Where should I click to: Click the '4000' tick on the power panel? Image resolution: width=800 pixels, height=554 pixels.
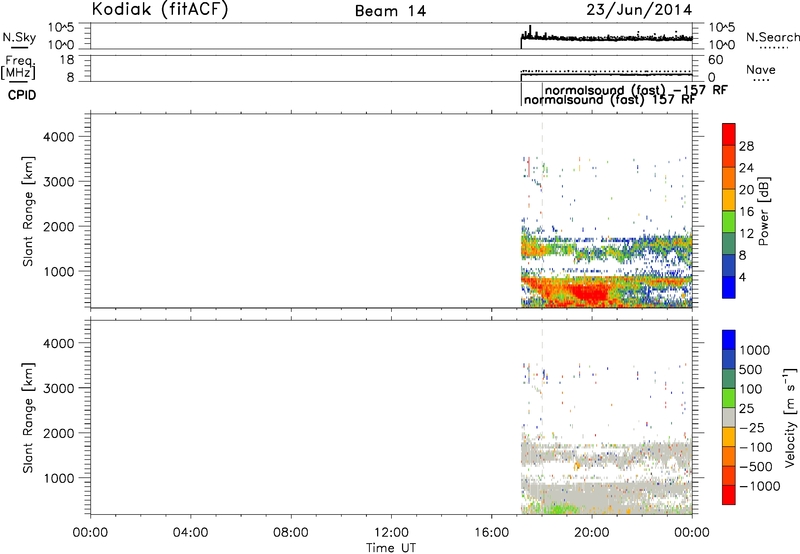tap(59, 137)
